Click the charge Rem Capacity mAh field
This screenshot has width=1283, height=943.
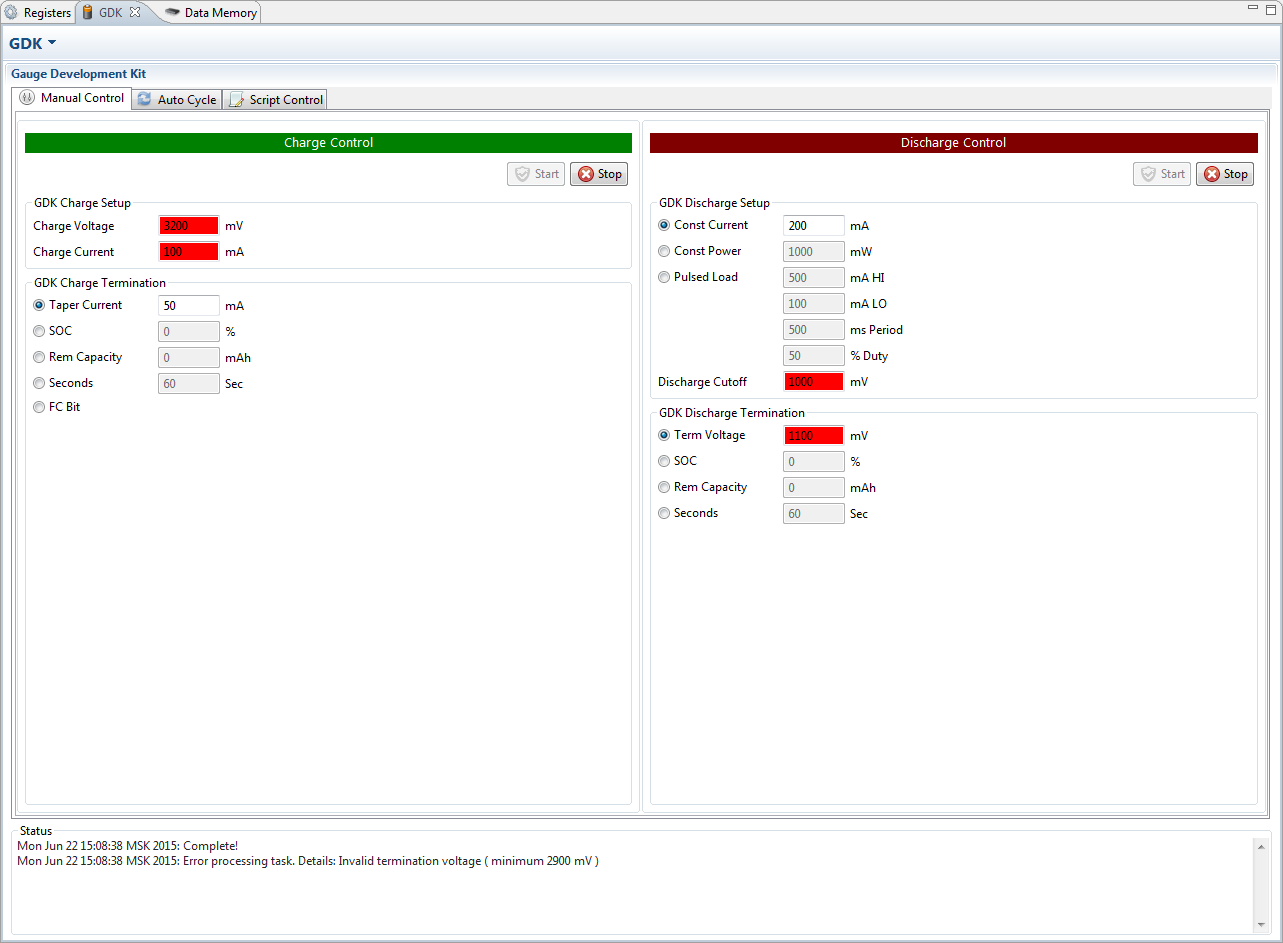(189, 358)
